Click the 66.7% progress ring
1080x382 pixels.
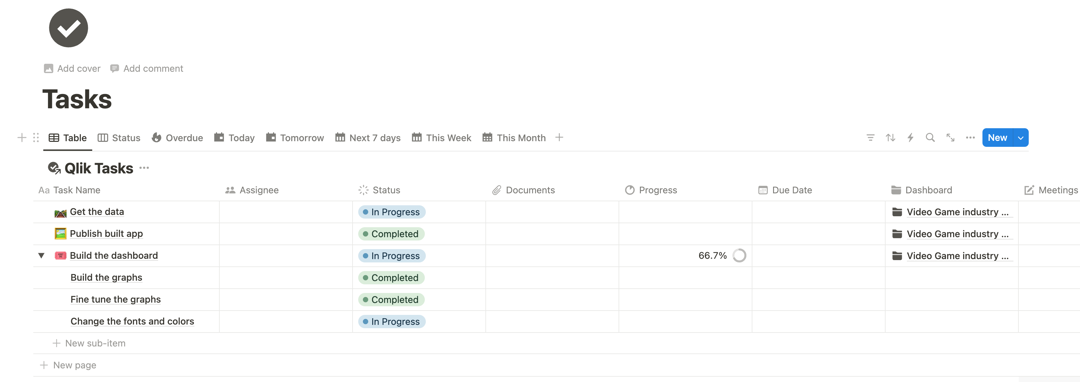coord(739,255)
